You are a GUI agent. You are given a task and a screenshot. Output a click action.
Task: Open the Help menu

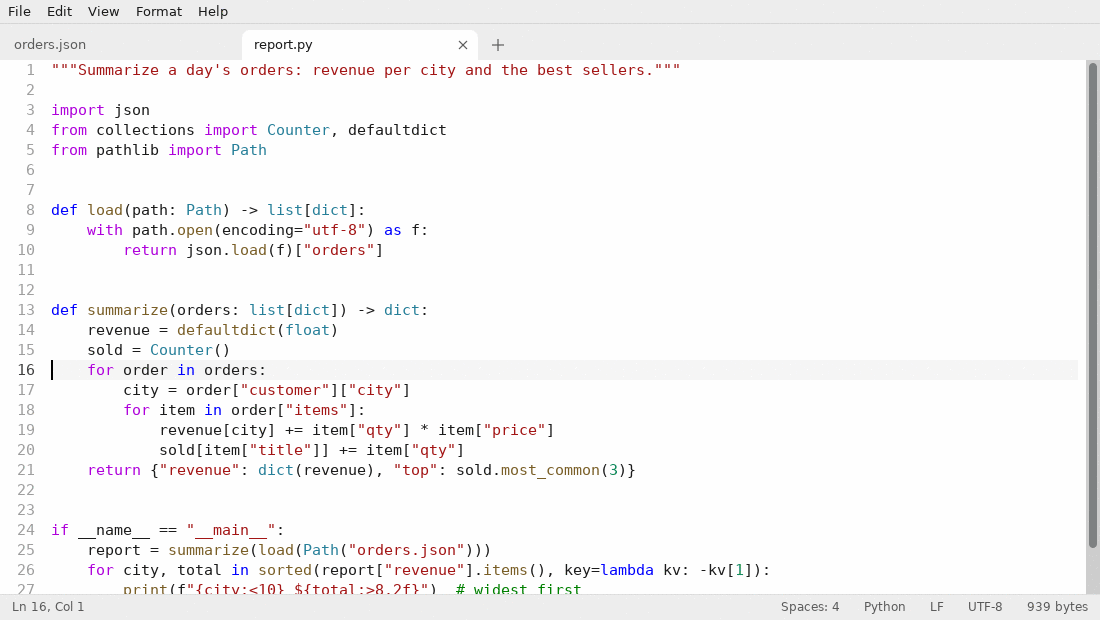[213, 11]
